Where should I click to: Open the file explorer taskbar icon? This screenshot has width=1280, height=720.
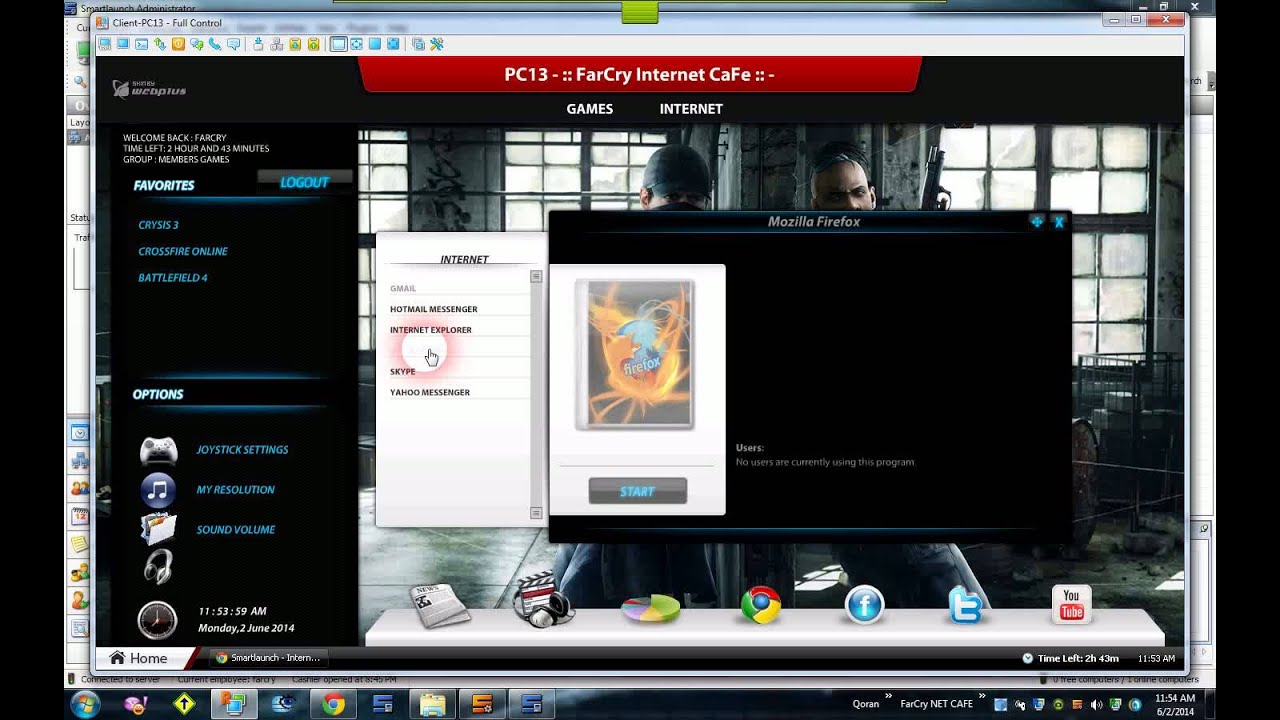pos(432,705)
